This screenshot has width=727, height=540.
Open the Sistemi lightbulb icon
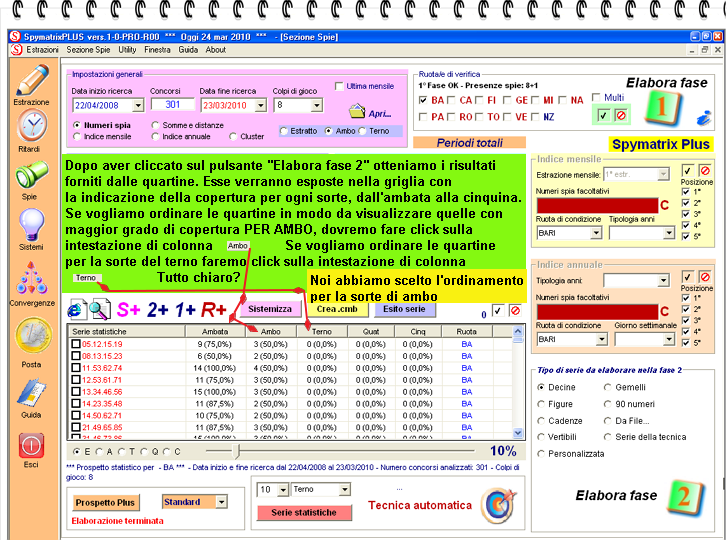(32, 225)
